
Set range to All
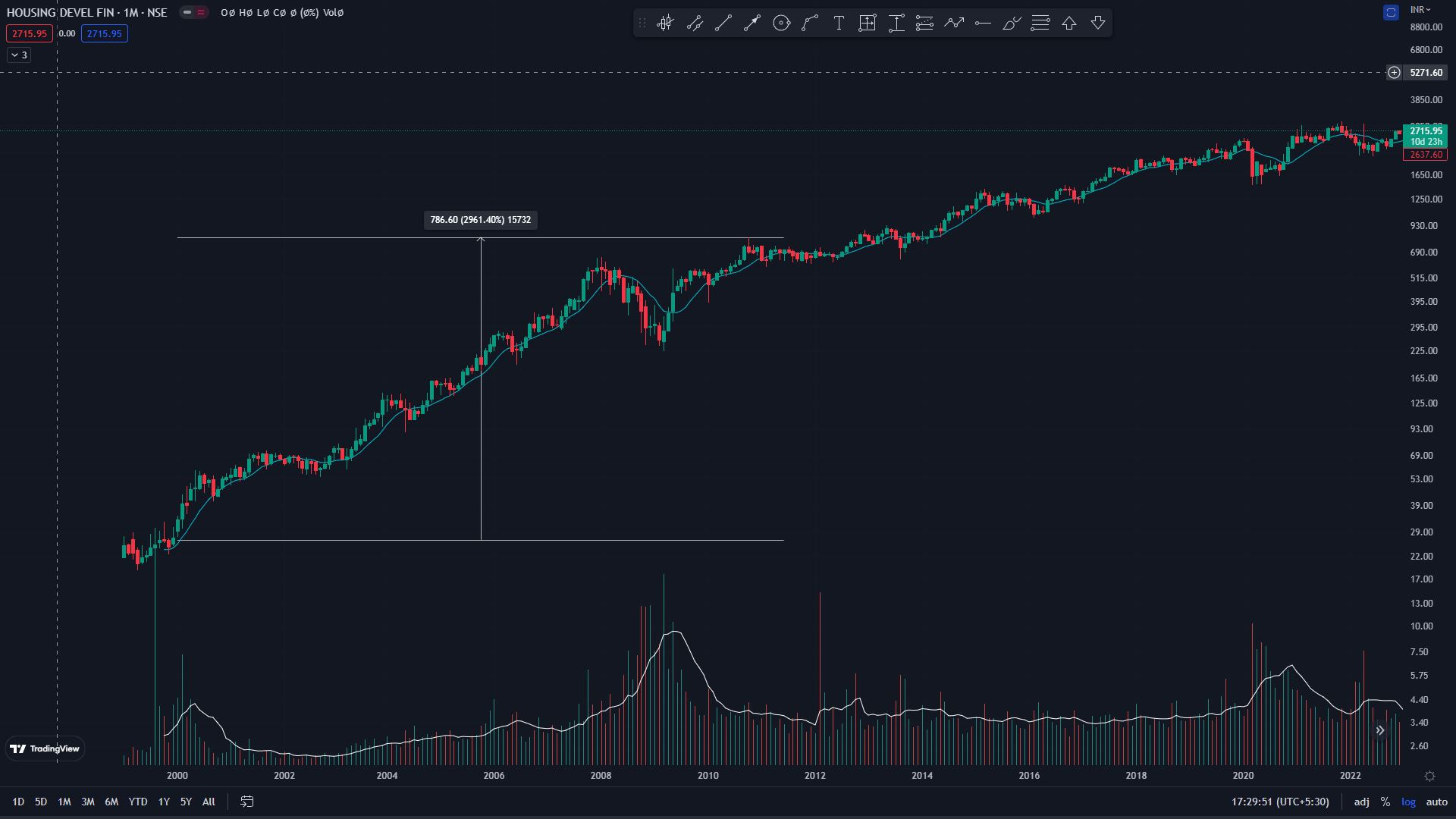(x=209, y=802)
